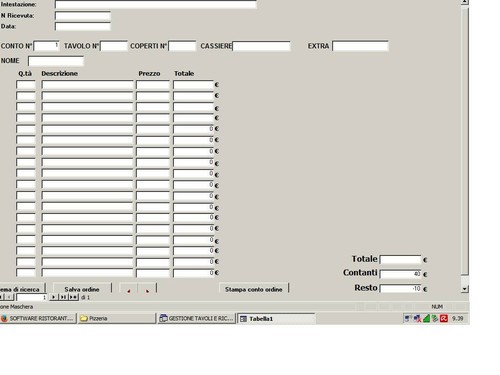Click the 'Maschera' status bar text
The width and height of the screenshot is (500, 375).
[21, 307]
